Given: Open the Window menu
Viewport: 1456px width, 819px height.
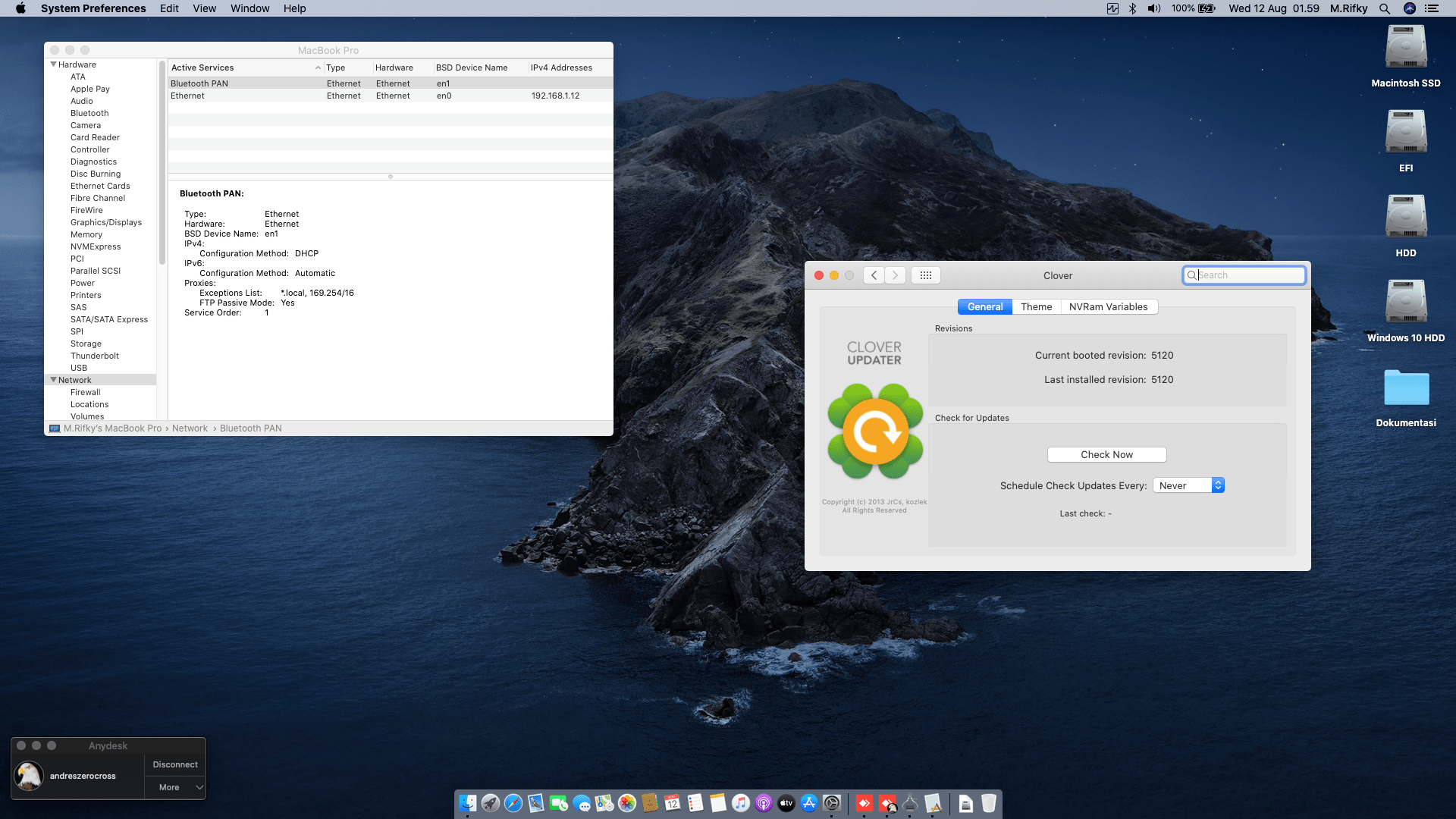Looking at the screenshot, I should click(249, 8).
